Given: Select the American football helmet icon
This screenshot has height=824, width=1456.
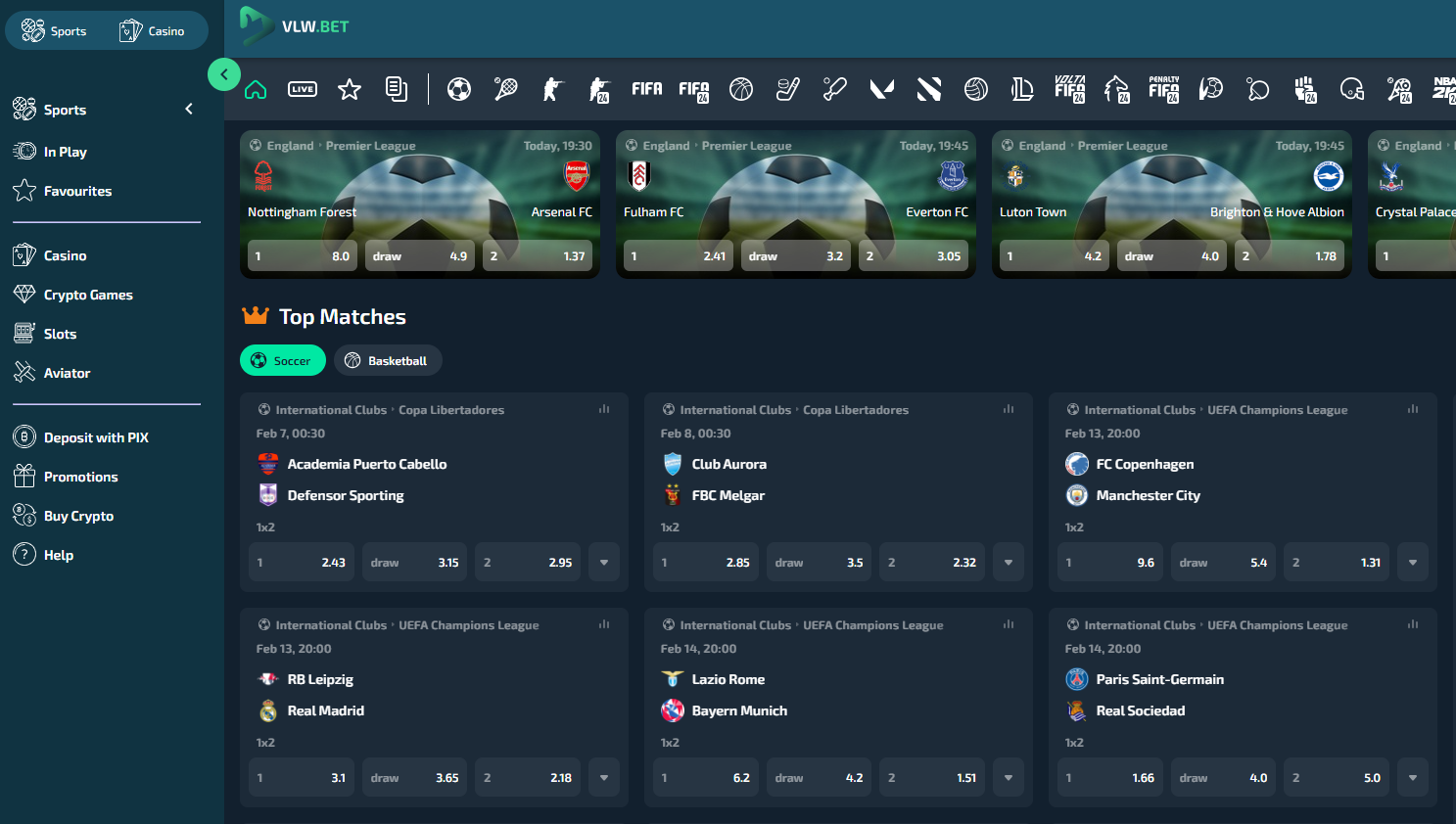Looking at the screenshot, I should 1352,89.
